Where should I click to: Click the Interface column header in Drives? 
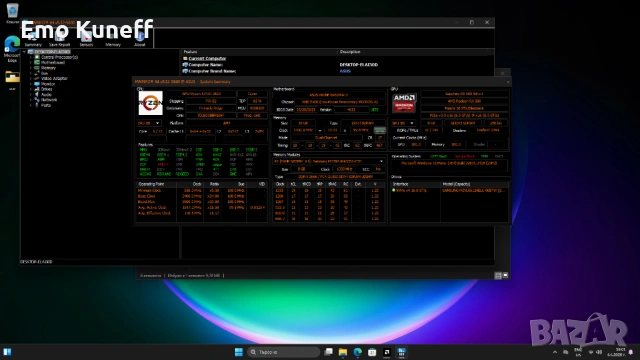click(x=416, y=184)
